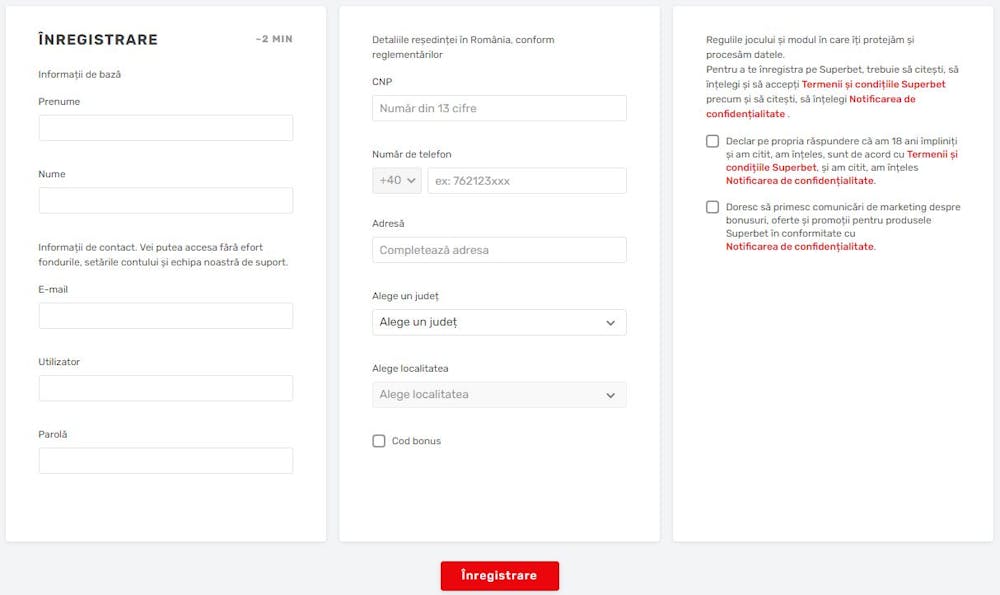The width and height of the screenshot is (1000, 595).
Task: Click the Parolă input field
Action: (x=166, y=460)
